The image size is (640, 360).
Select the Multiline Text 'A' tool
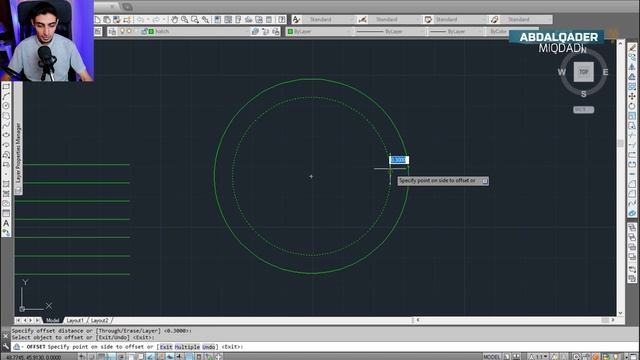coord(6,223)
